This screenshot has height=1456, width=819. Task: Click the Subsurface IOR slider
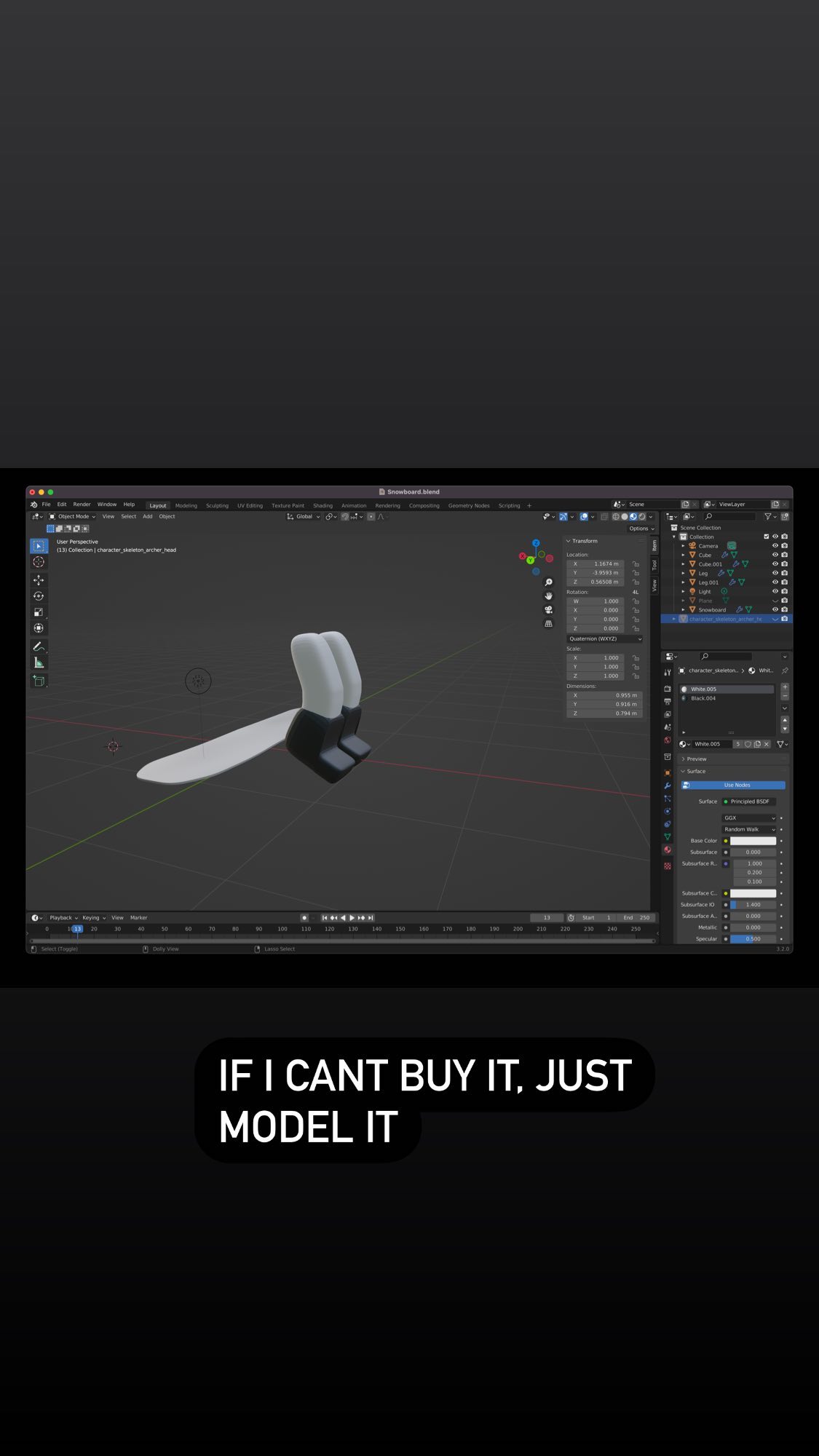[753, 905]
